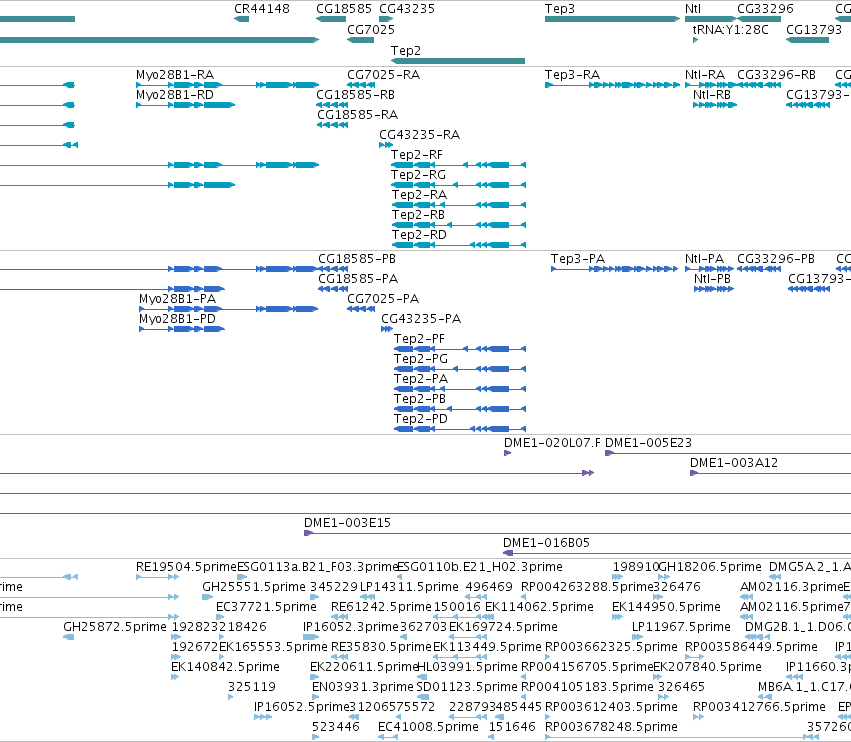Open the EC41008.5prime EST label
Screen dimensions: 851x742
point(429,727)
